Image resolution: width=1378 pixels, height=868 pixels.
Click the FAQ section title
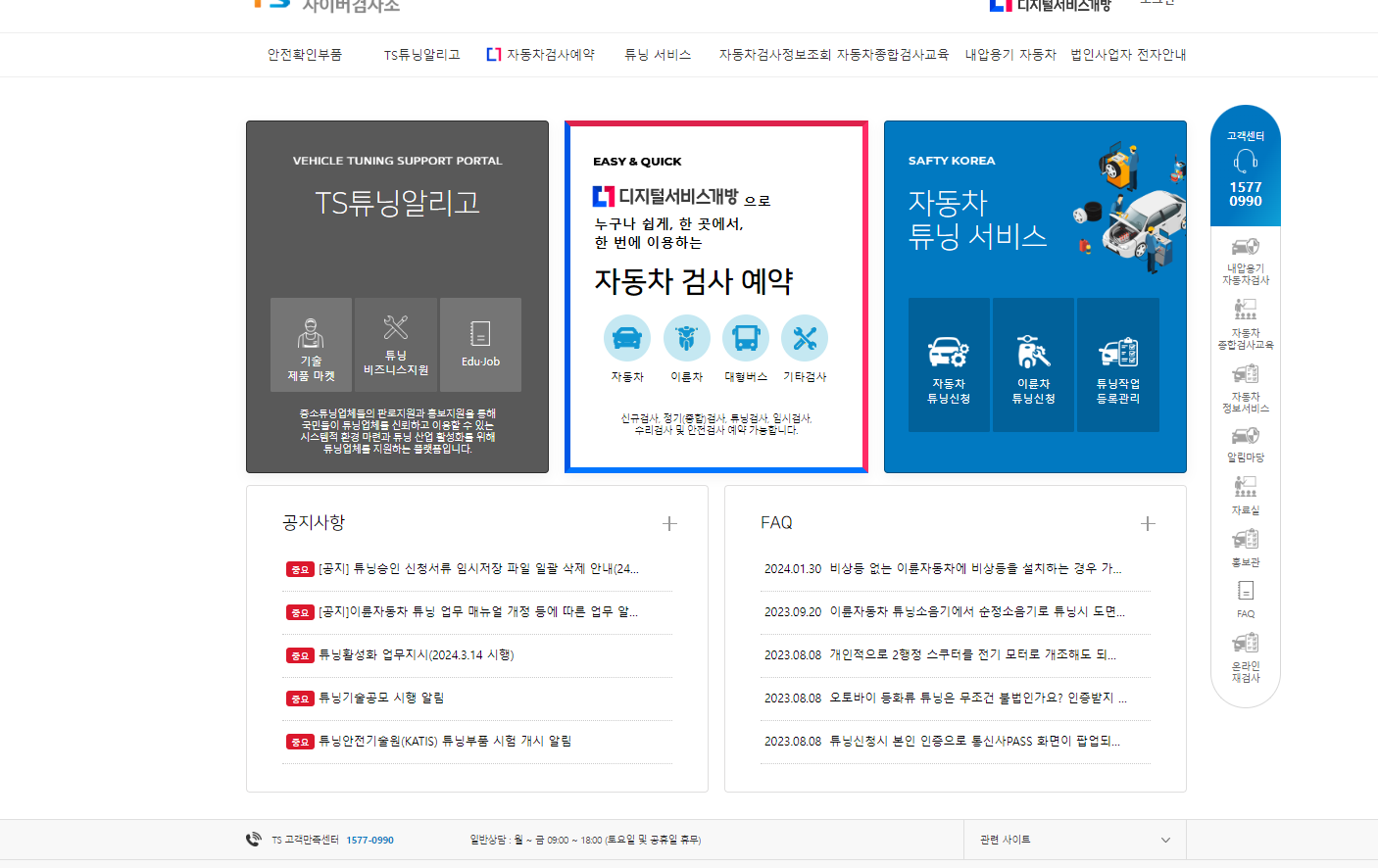pos(776,523)
